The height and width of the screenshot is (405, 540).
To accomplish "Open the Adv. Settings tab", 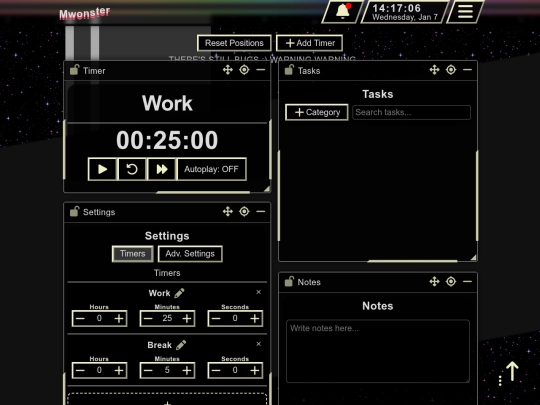I will 190,254.
